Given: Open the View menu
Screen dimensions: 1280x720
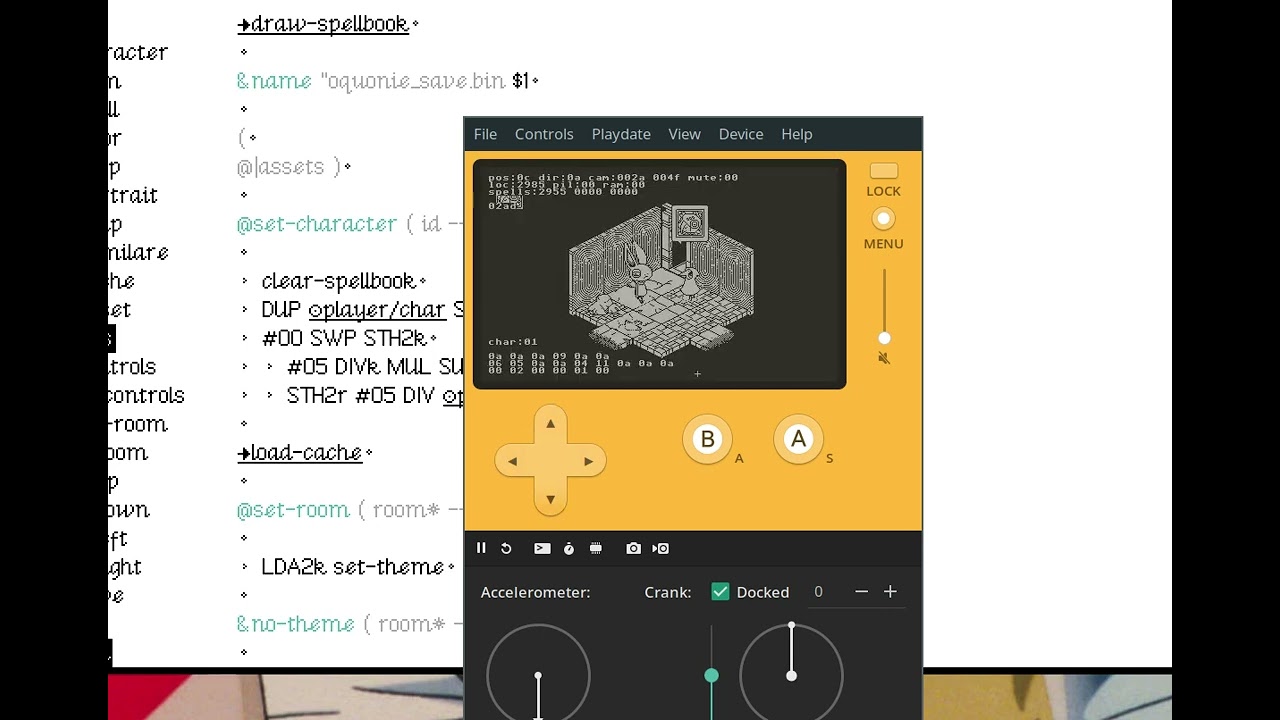Looking at the screenshot, I should 684,134.
